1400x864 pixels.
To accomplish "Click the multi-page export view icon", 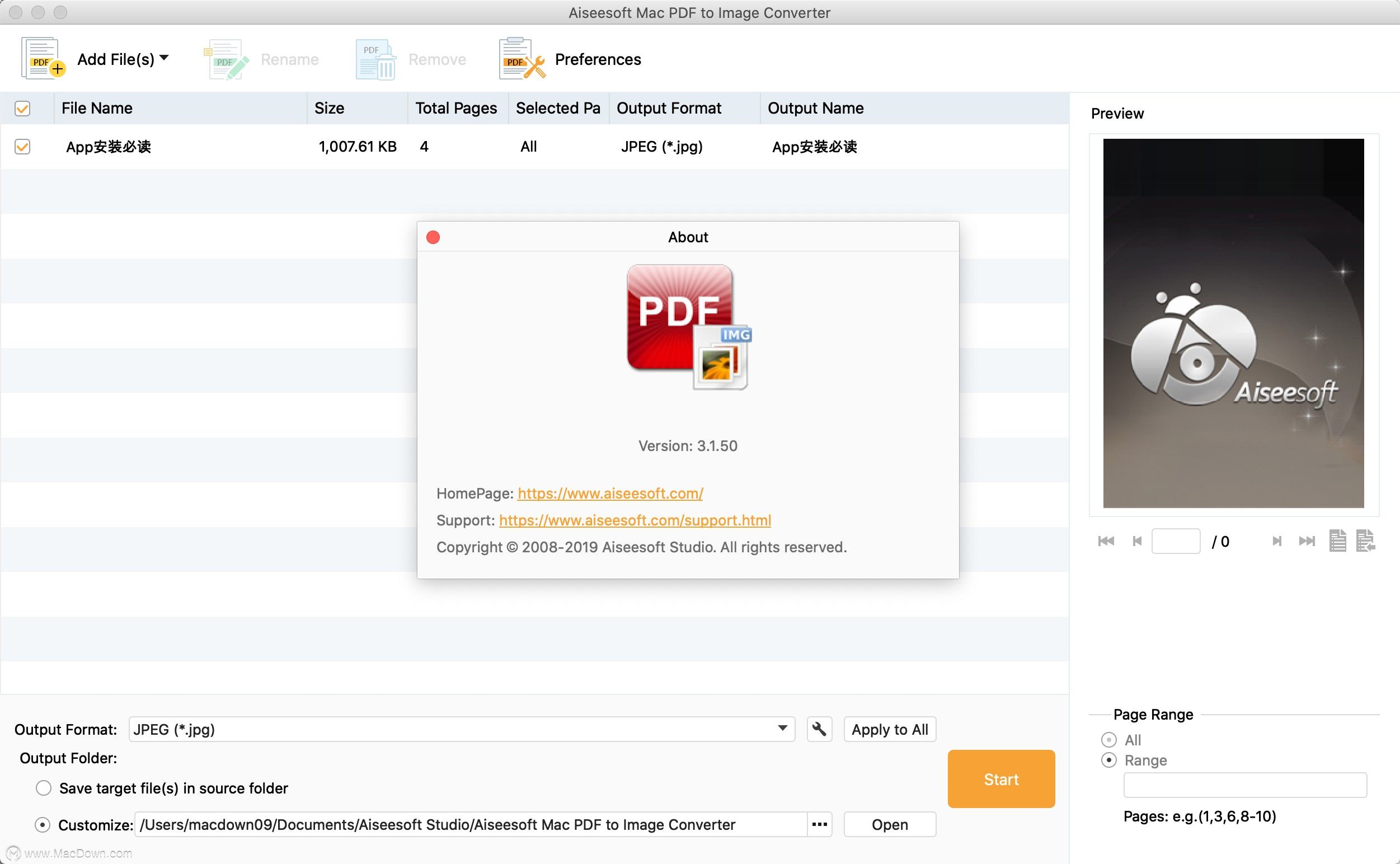I will click(1365, 541).
